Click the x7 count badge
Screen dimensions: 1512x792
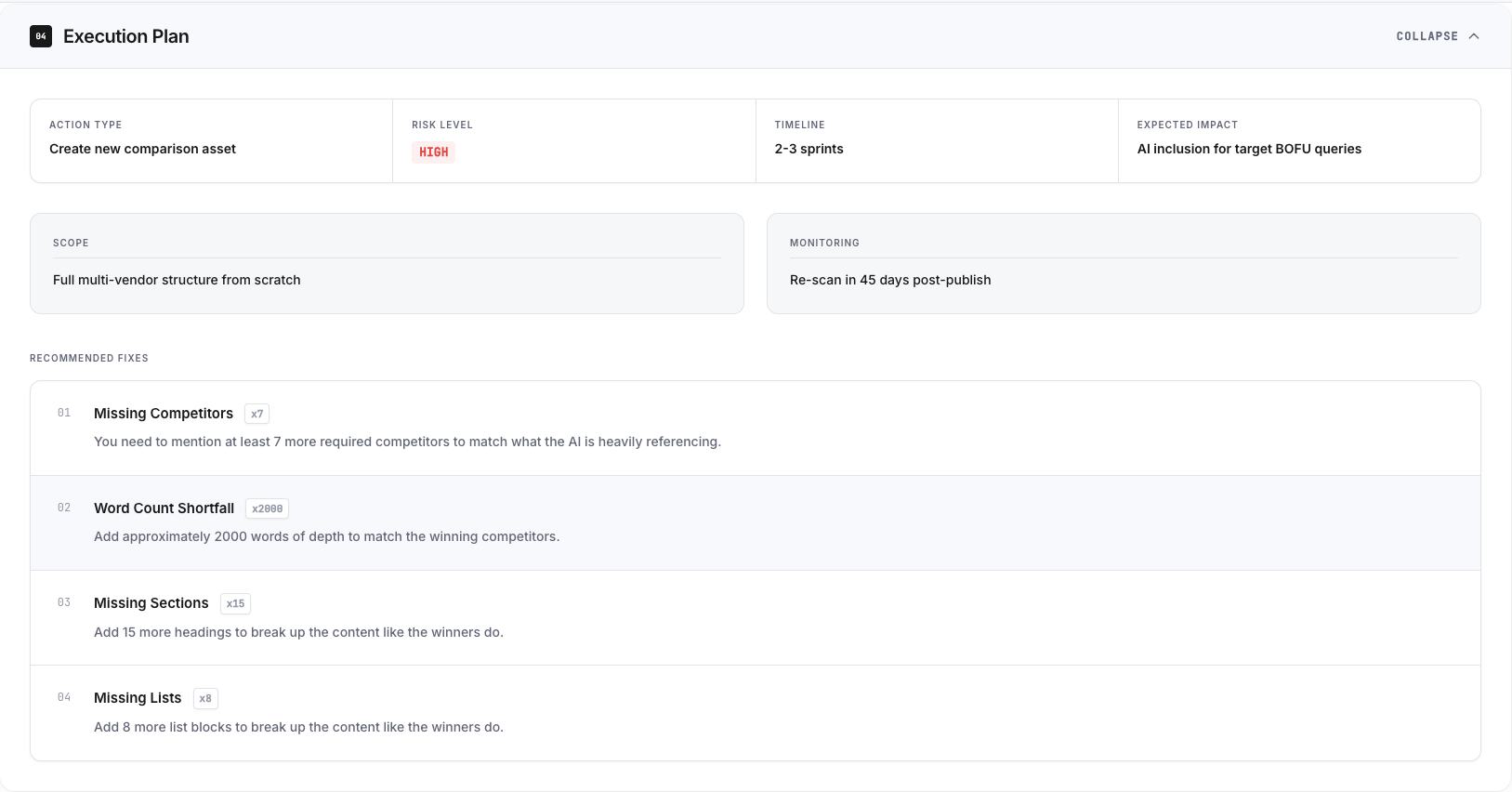point(257,415)
